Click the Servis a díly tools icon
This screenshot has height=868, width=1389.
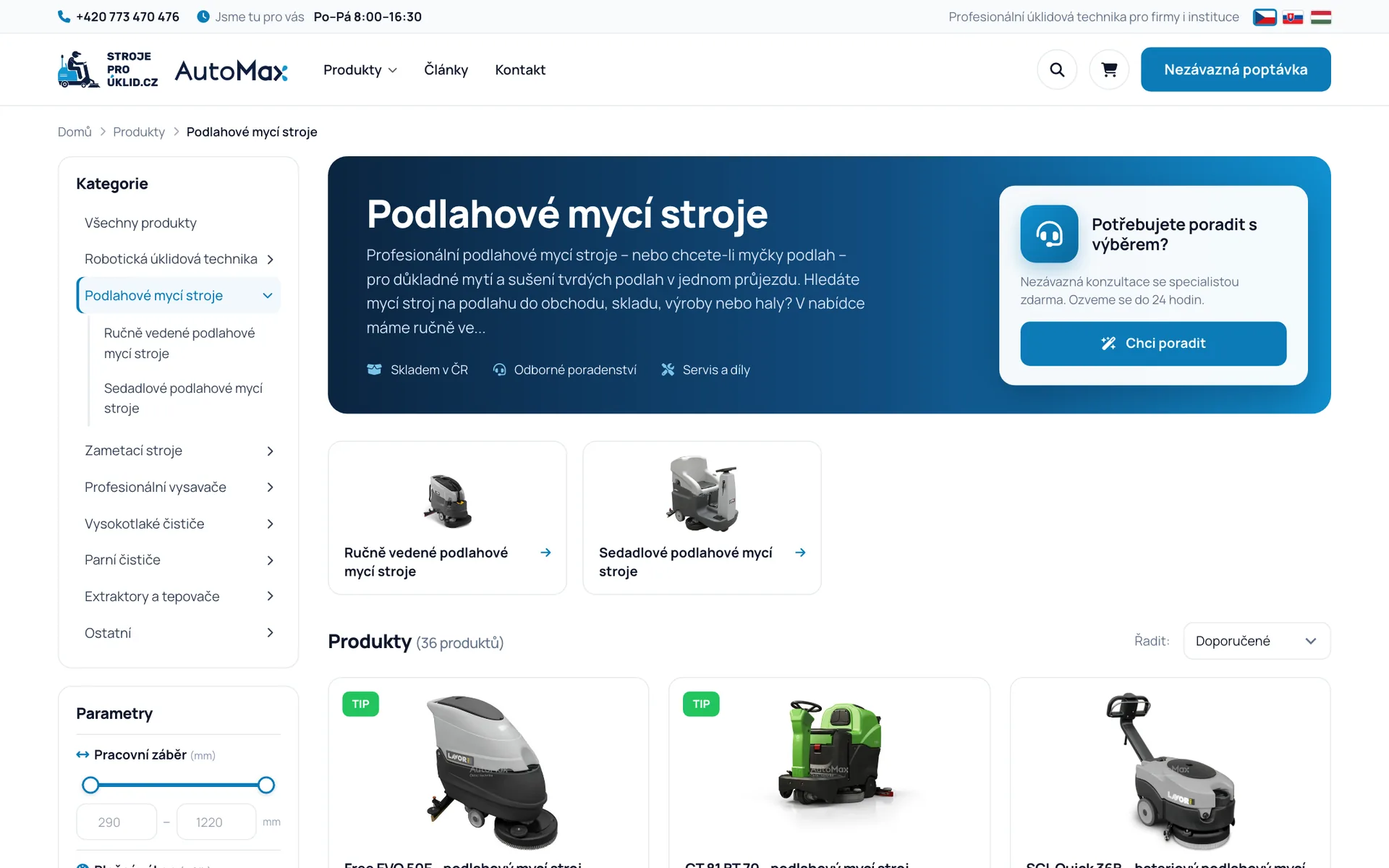click(x=668, y=370)
